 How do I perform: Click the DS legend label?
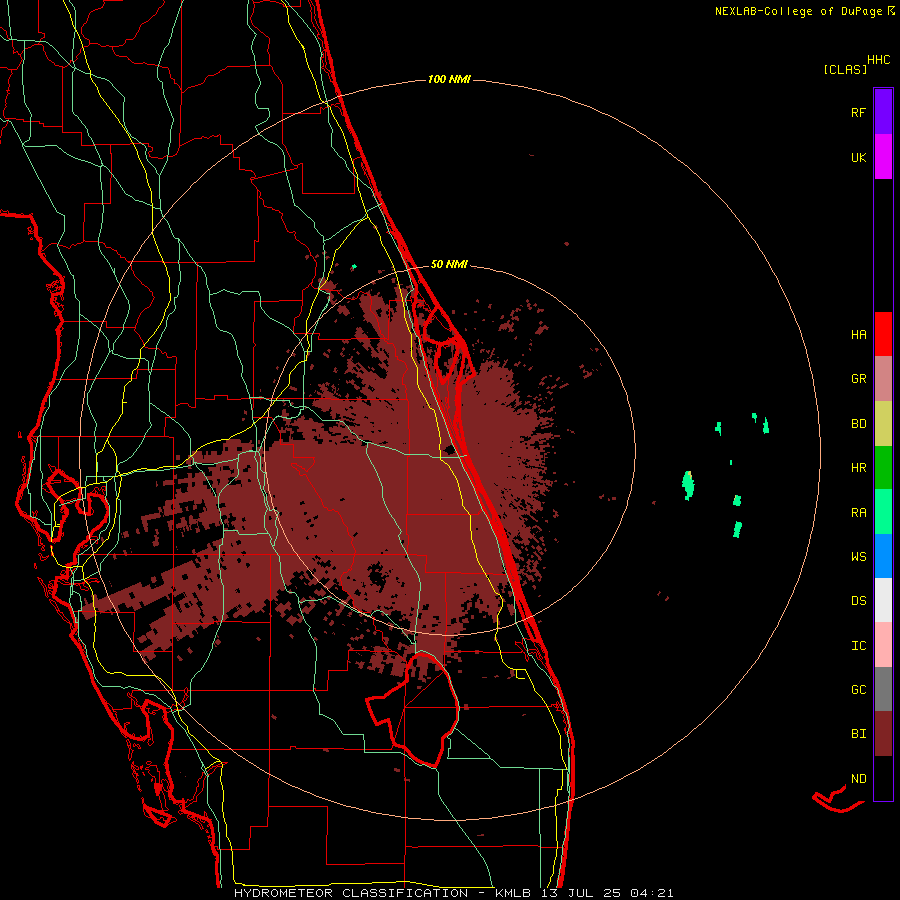point(858,601)
